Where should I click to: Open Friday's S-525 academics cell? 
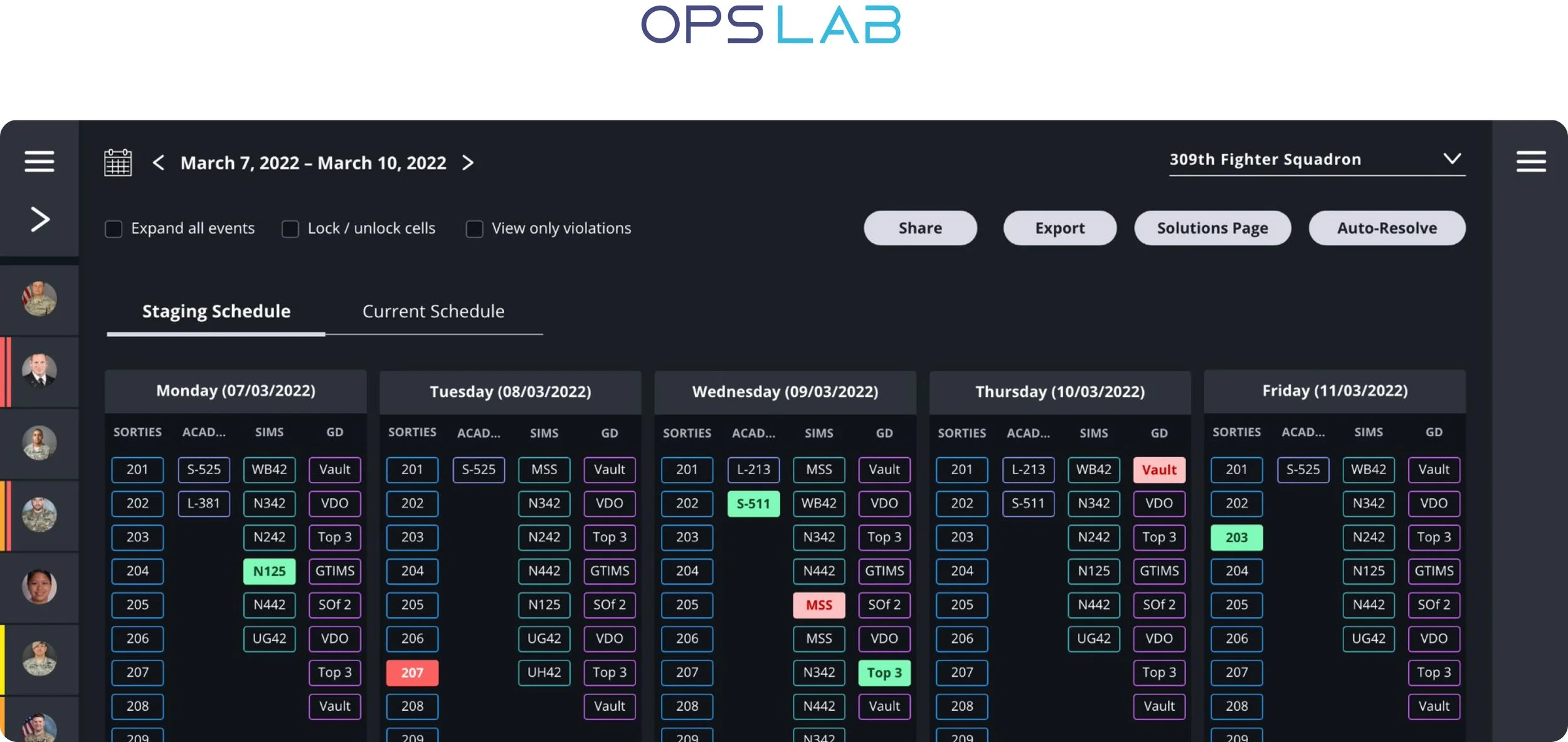[x=1303, y=470]
